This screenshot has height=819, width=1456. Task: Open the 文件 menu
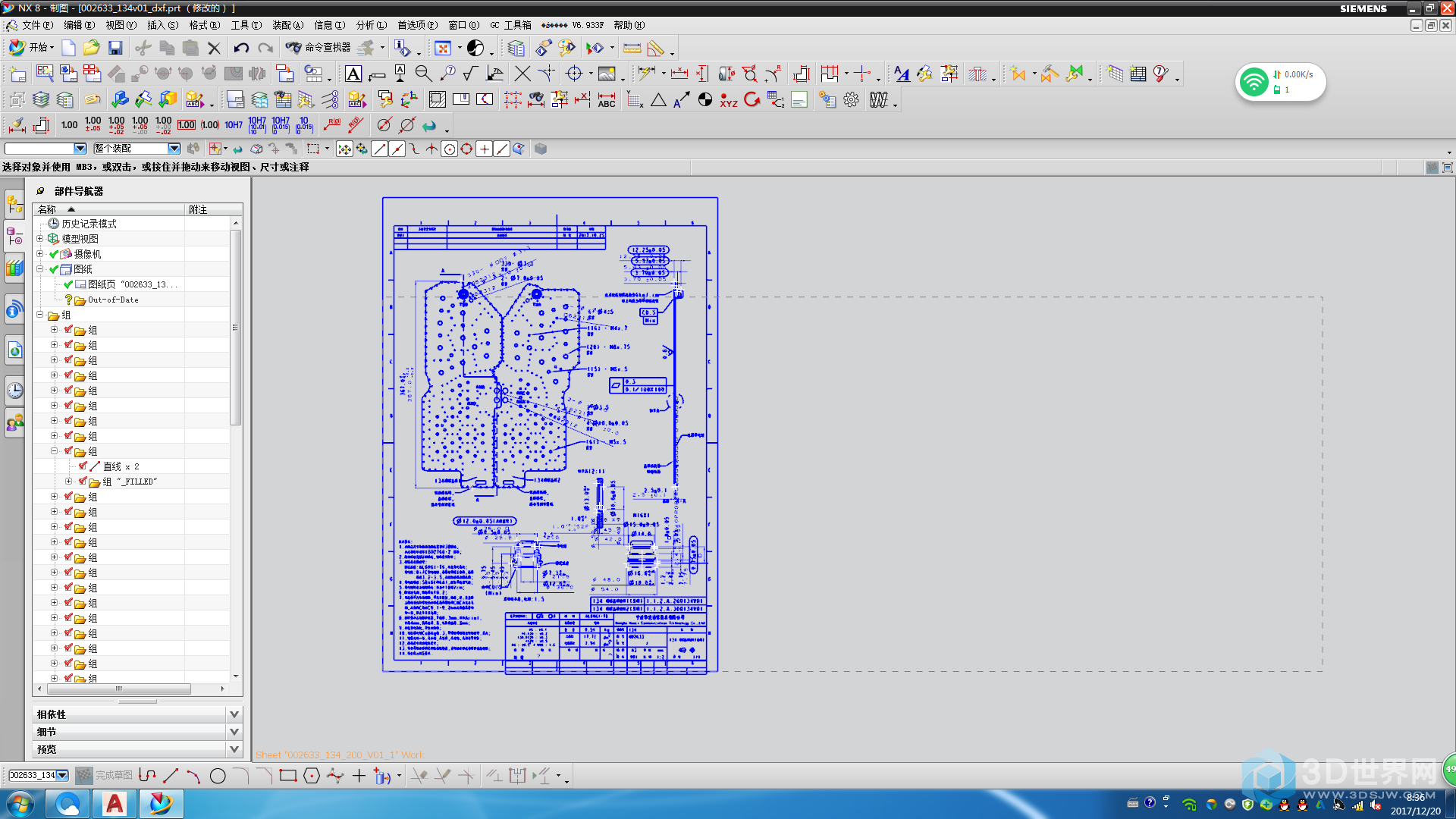click(x=36, y=25)
